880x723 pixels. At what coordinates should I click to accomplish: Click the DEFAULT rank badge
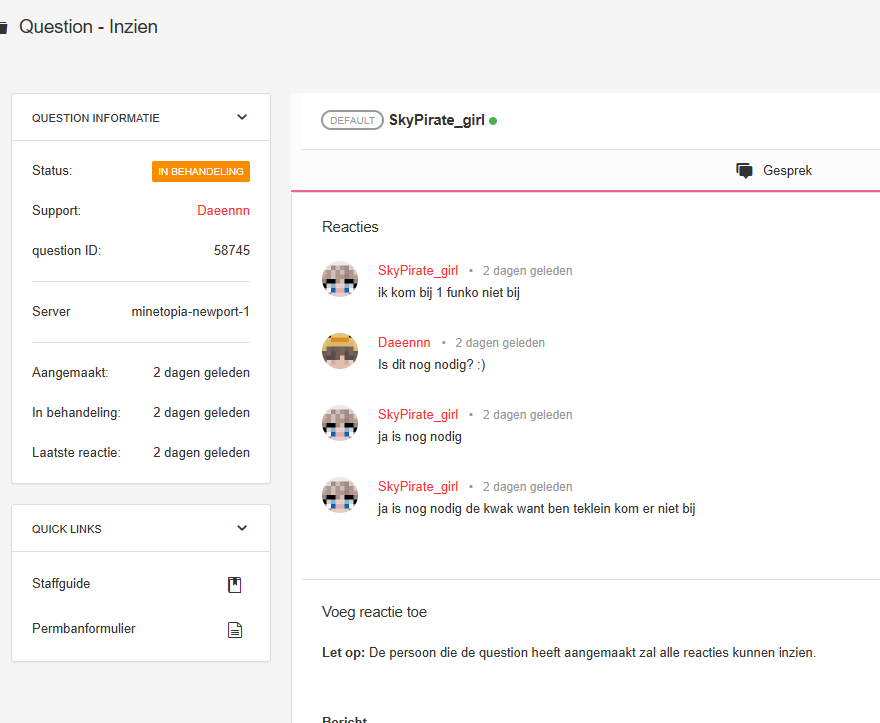352,120
